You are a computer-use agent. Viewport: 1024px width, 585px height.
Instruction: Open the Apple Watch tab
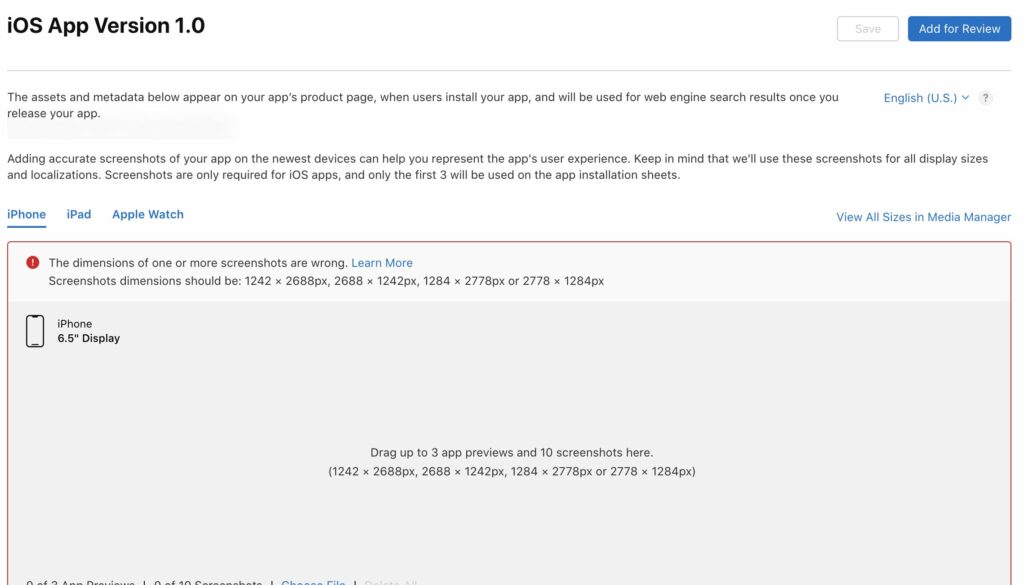tap(148, 214)
